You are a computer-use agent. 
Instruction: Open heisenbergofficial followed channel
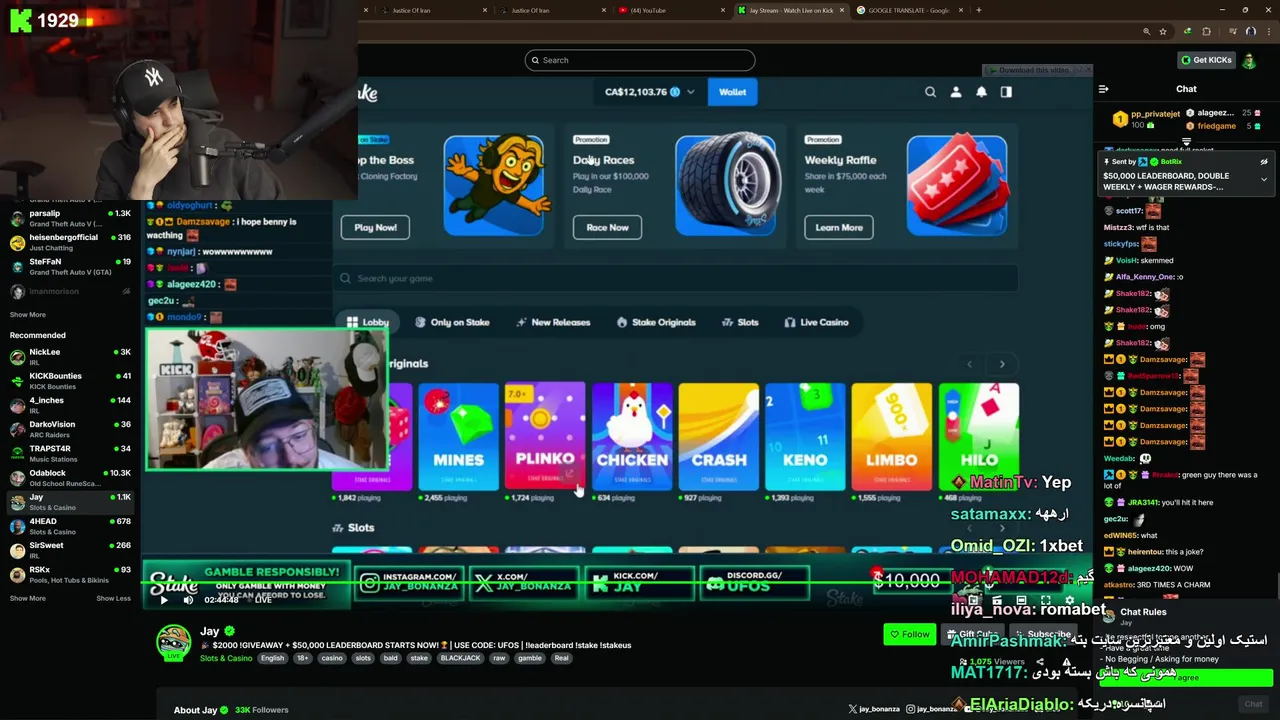tap(70, 242)
